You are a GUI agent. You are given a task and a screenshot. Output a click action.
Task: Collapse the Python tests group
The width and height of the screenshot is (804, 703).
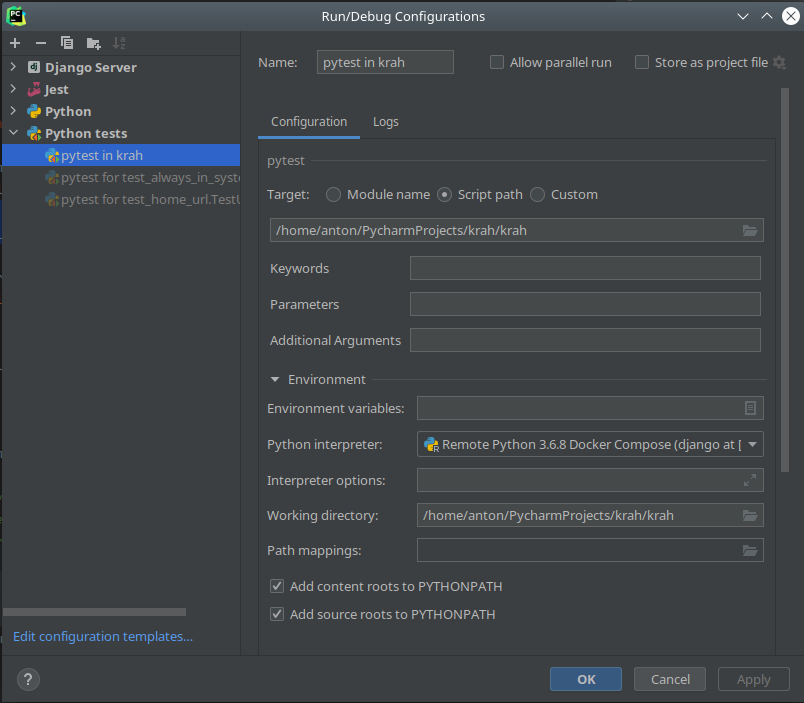click(x=13, y=133)
